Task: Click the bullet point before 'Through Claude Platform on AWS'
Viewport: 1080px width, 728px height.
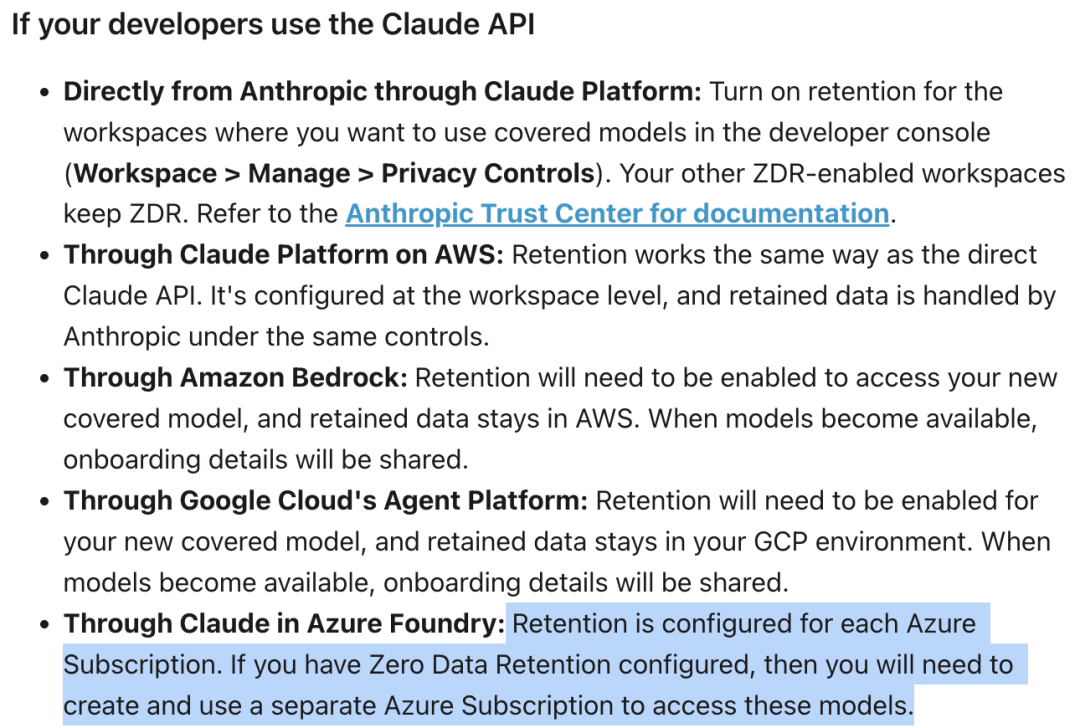Action: click(45, 256)
